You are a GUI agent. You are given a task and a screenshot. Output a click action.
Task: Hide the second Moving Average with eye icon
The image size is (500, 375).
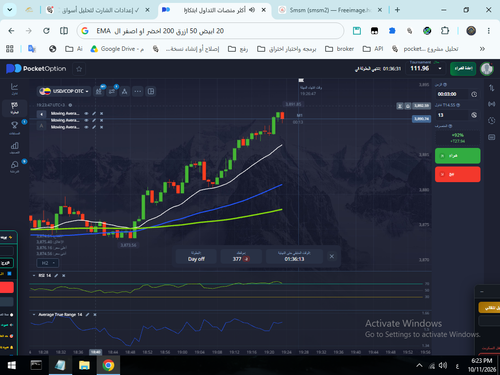[86, 120]
